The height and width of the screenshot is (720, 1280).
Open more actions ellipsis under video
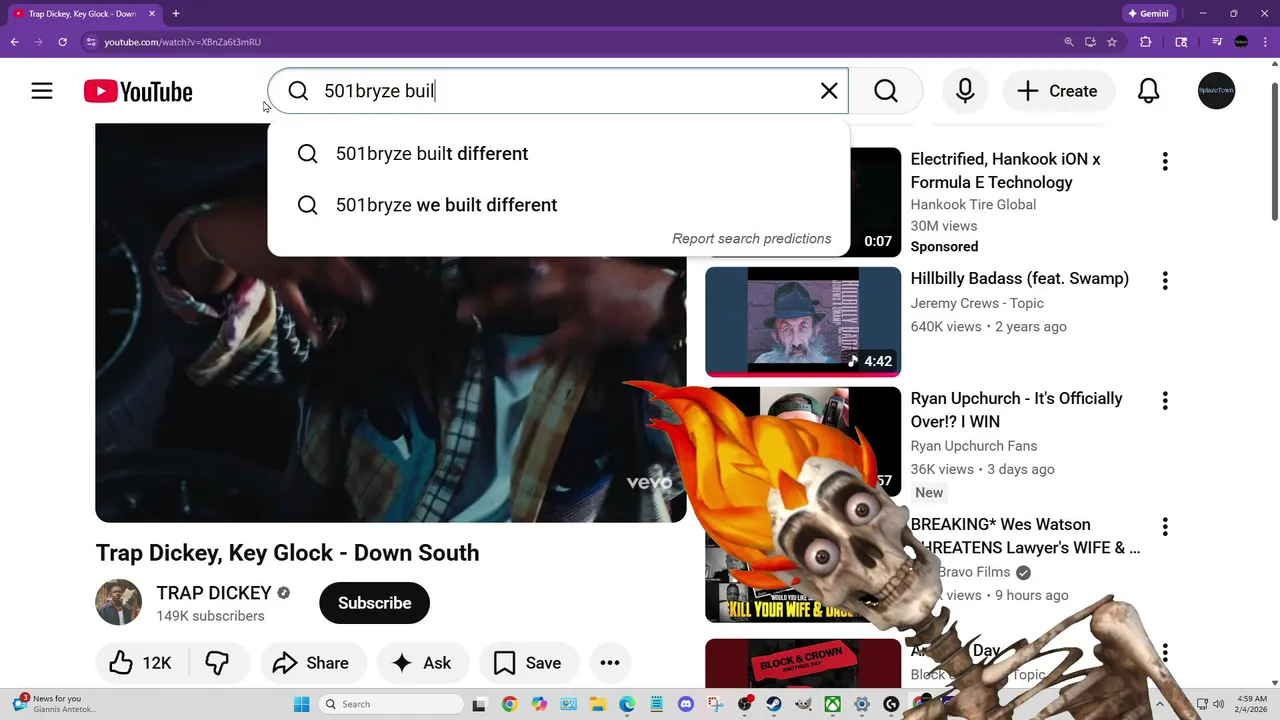pos(610,663)
